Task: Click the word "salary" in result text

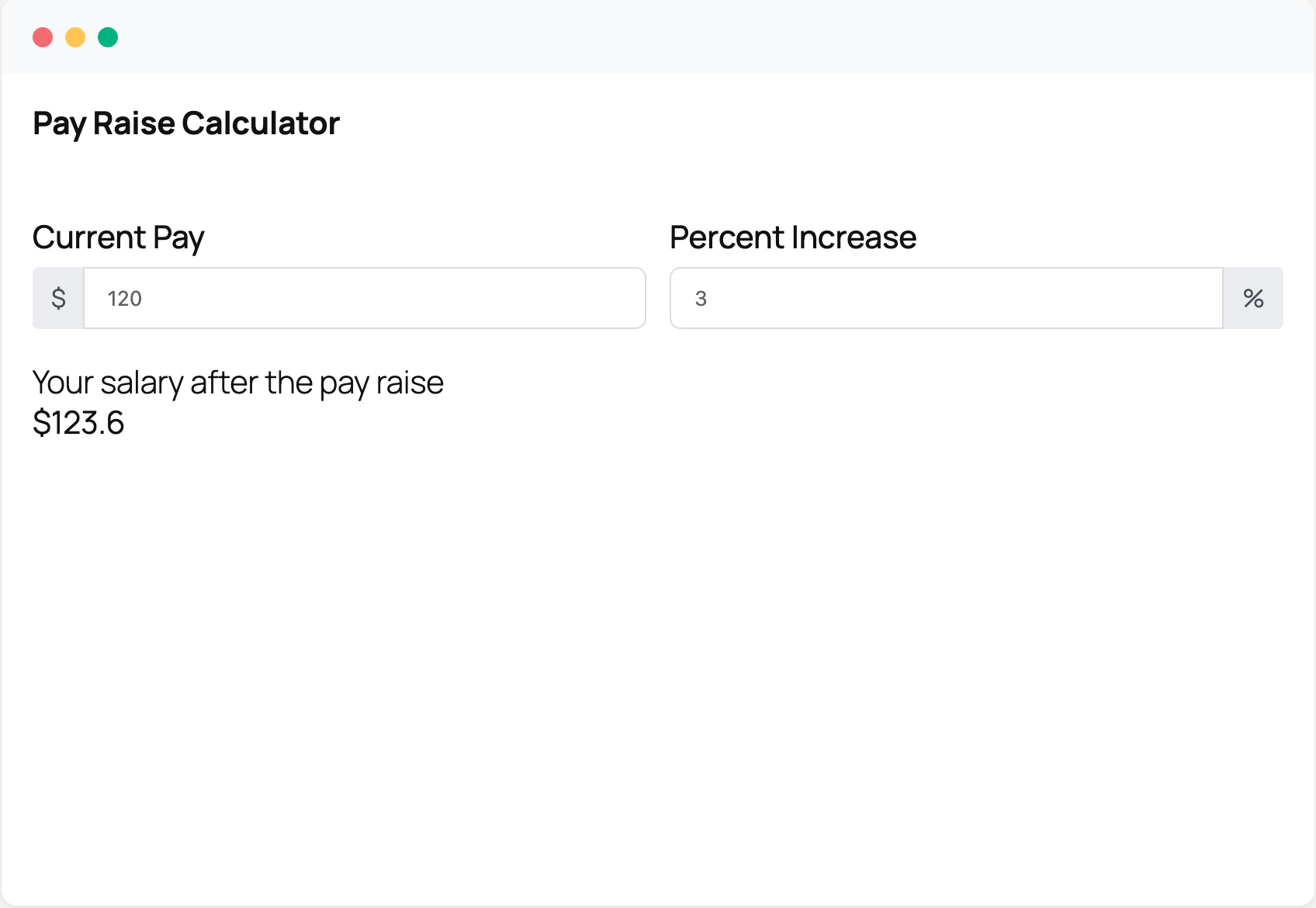Action: [141, 383]
